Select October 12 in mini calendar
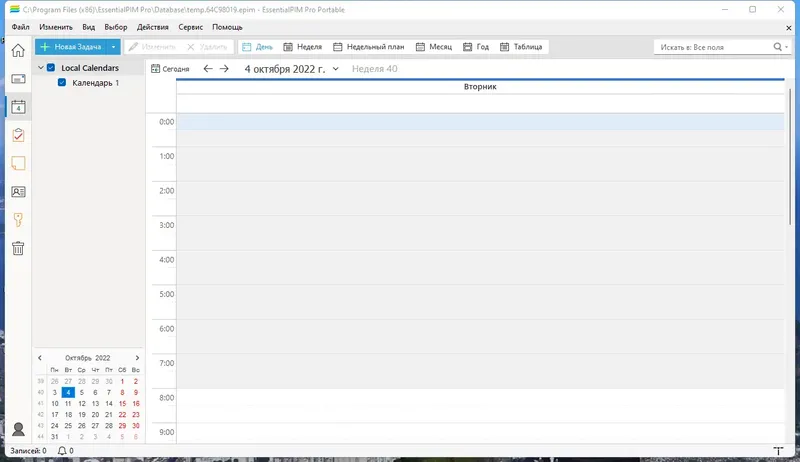This screenshot has width=800, height=462. (x=82, y=403)
